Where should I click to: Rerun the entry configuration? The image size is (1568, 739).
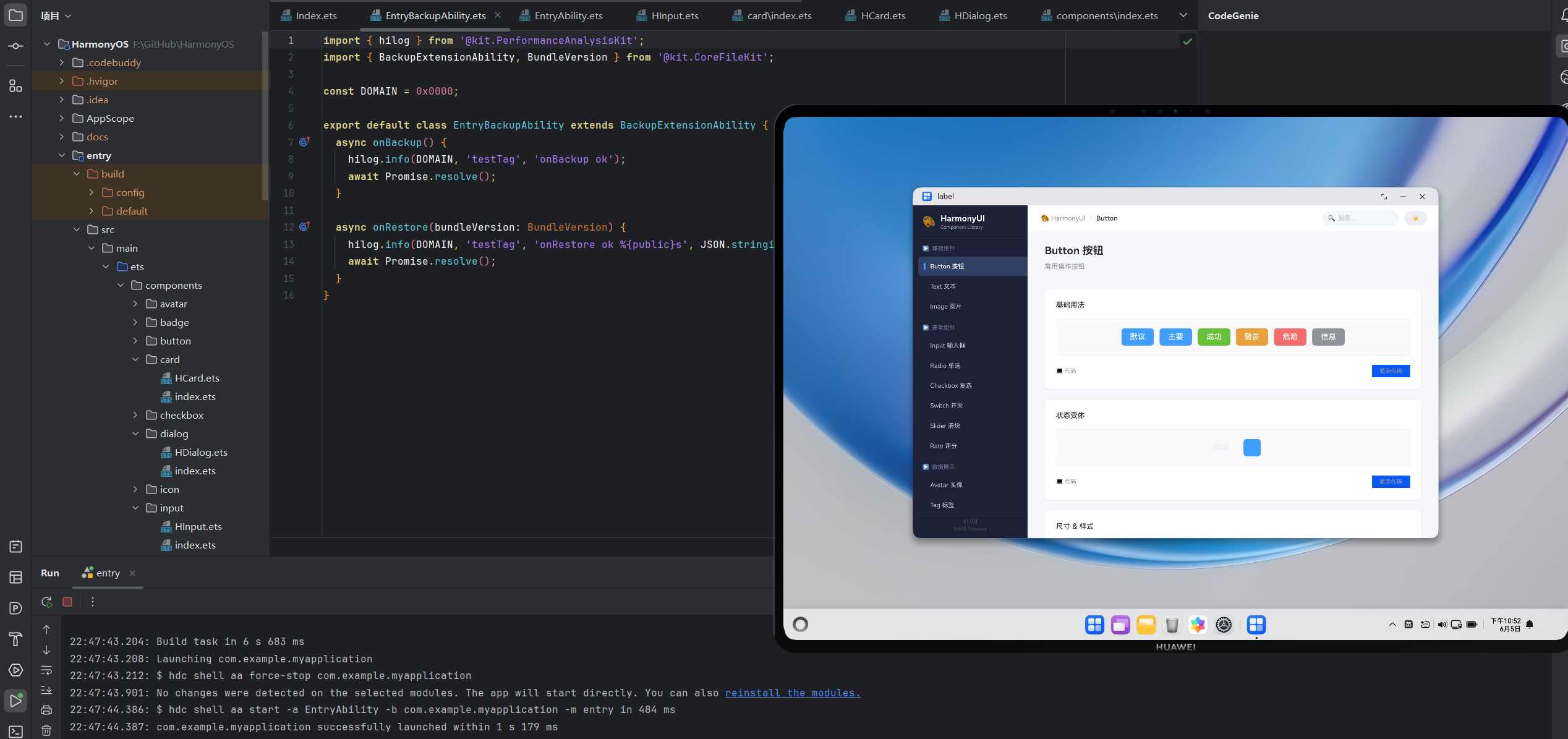47,602
